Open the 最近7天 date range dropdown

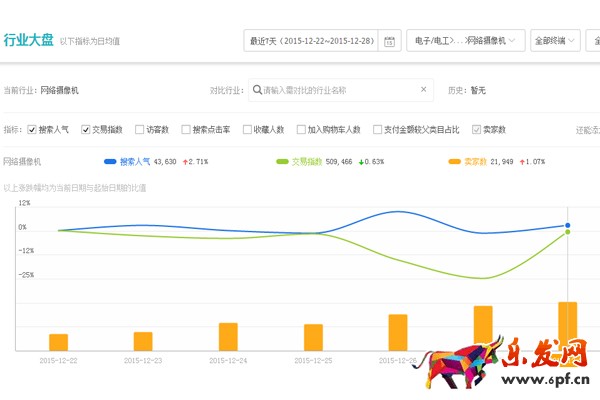click(x=312, y=41)
